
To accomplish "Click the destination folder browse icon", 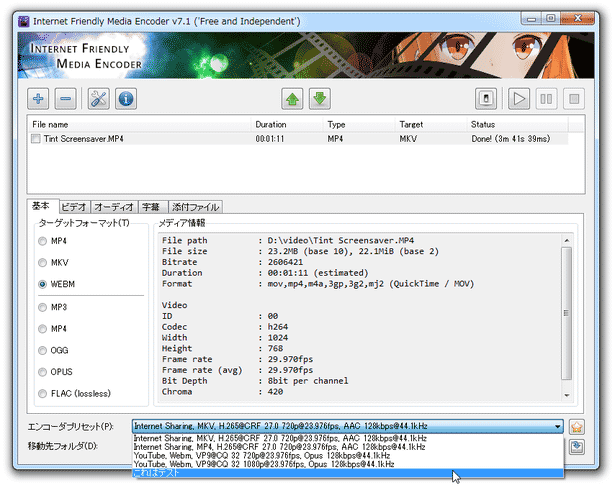I will coord(577,447).
